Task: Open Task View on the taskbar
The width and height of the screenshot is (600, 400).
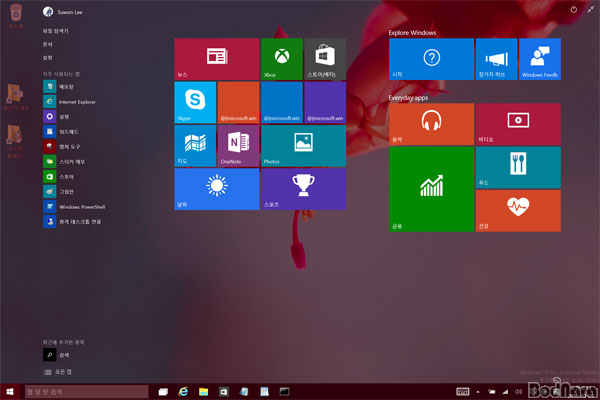Action: pos(163,392)
